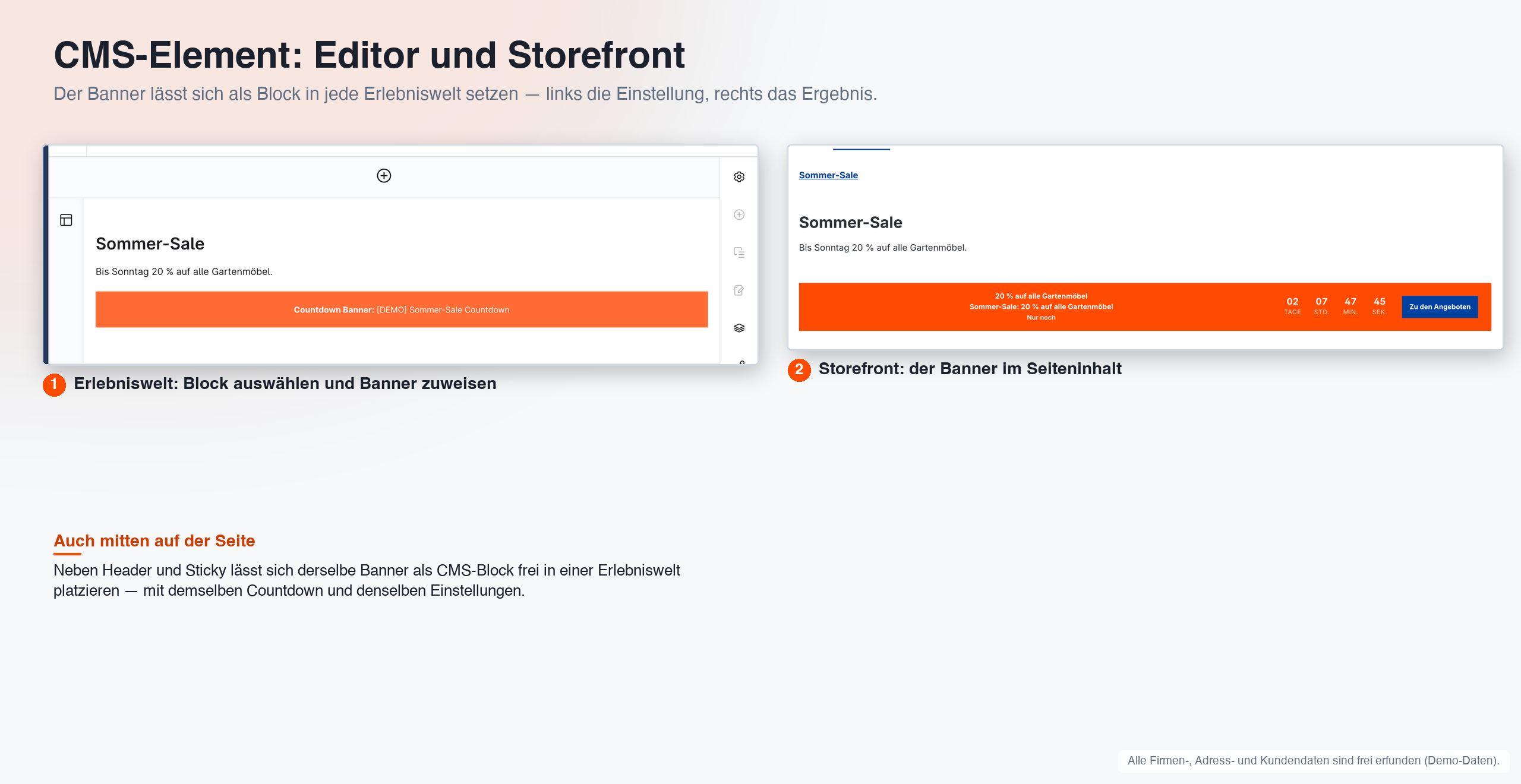1521x784 pixels.
Task: Click the slide title 'CMS-Element: Editor und Storefront'
Action: point(369,55)
